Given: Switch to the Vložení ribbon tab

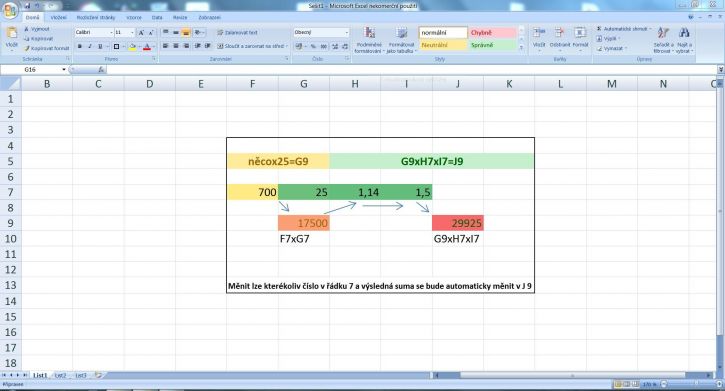Looking at the screenshot, I should (x=59, y=18).
